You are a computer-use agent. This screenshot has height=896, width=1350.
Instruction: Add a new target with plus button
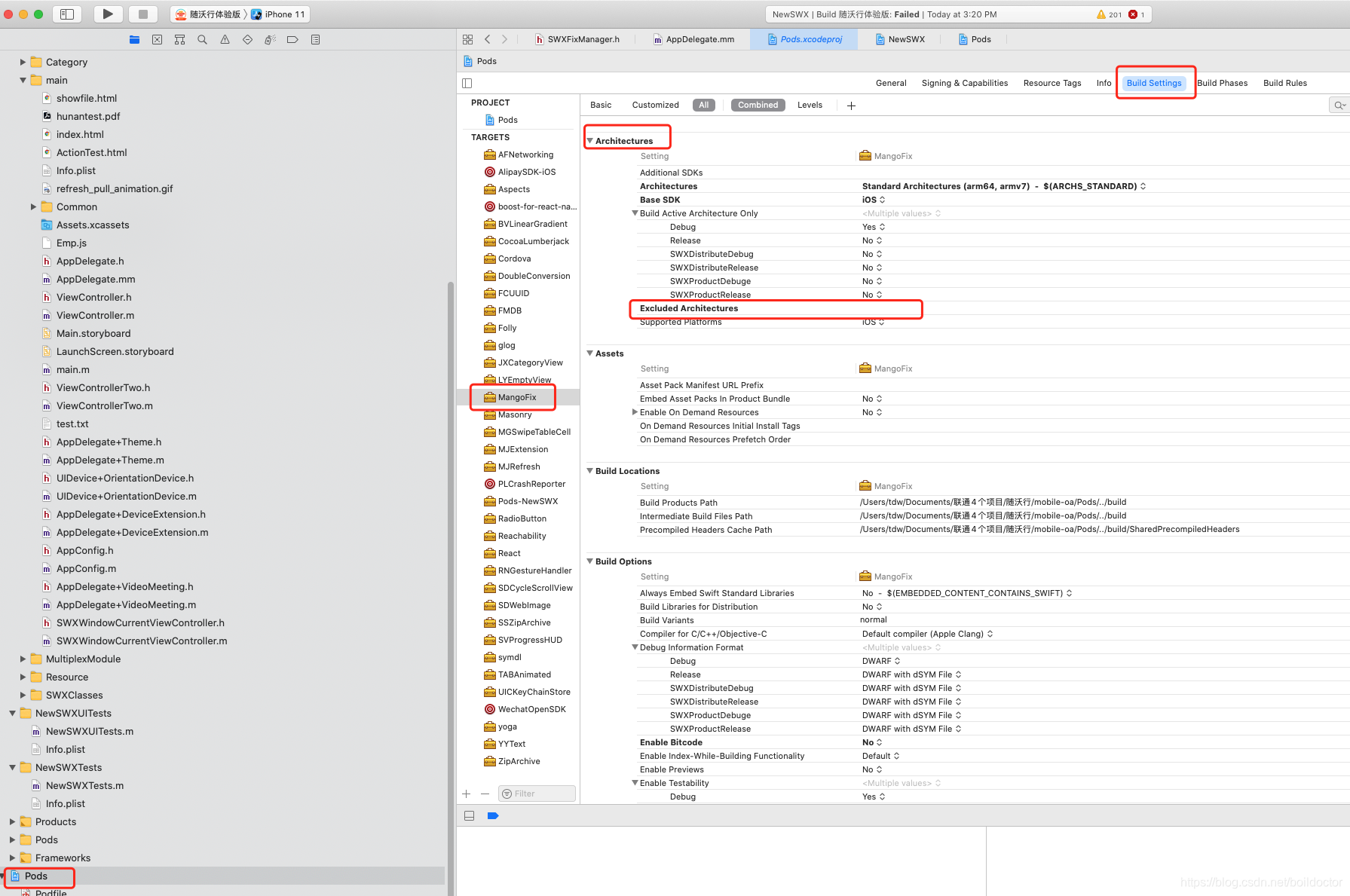(467, 794)
